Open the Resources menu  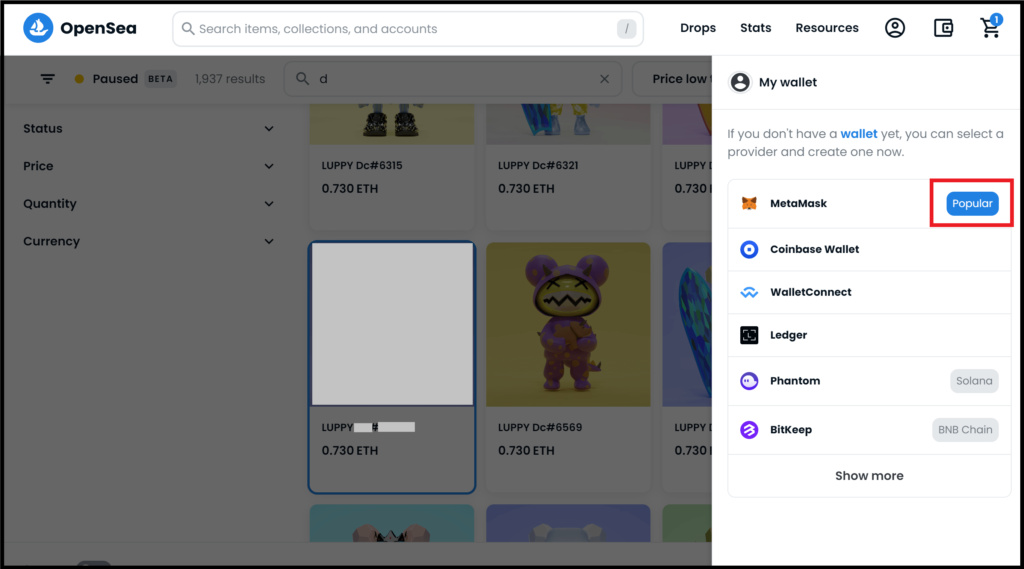click(x=827, y=28)
